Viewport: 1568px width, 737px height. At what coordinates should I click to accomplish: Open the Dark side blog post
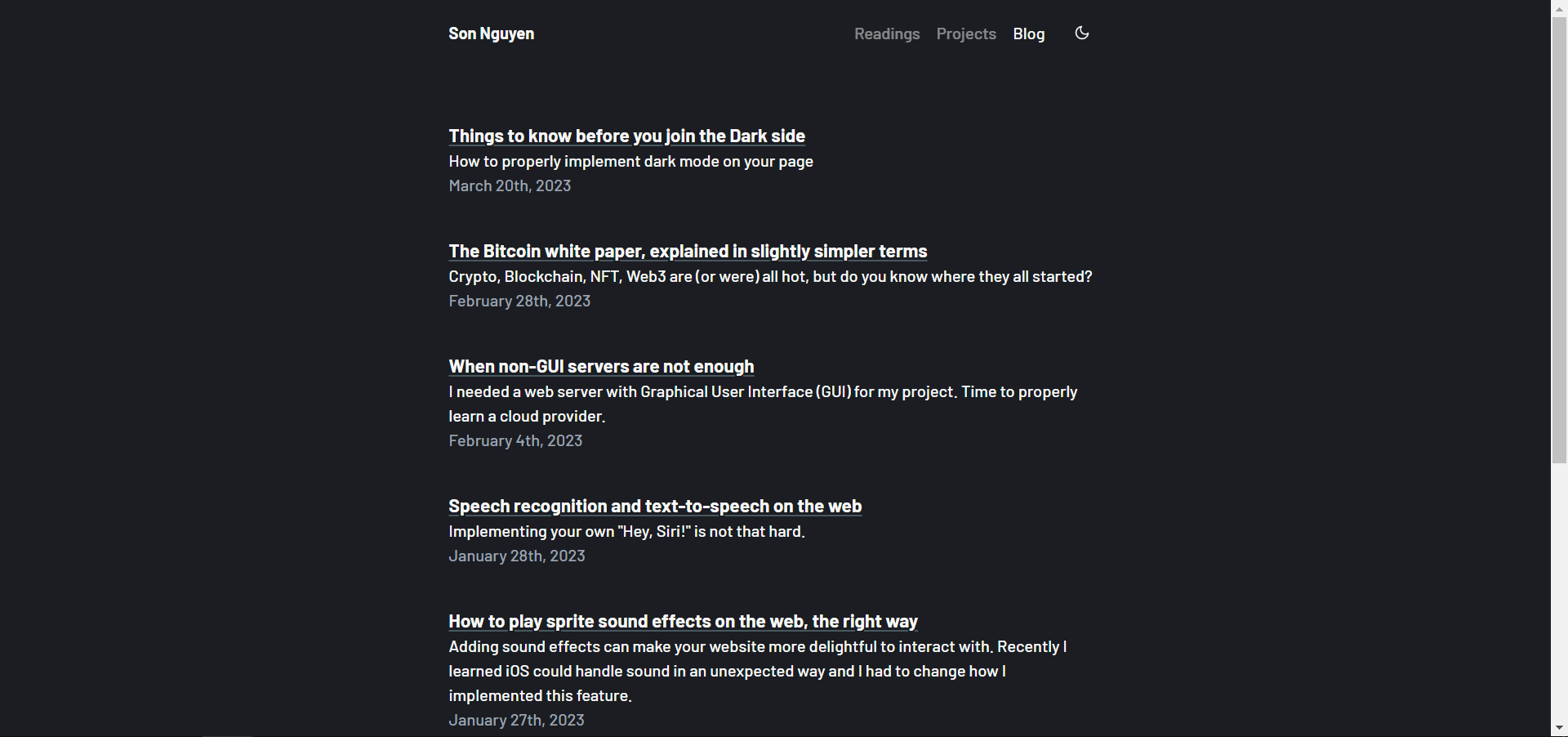(626, 136)
